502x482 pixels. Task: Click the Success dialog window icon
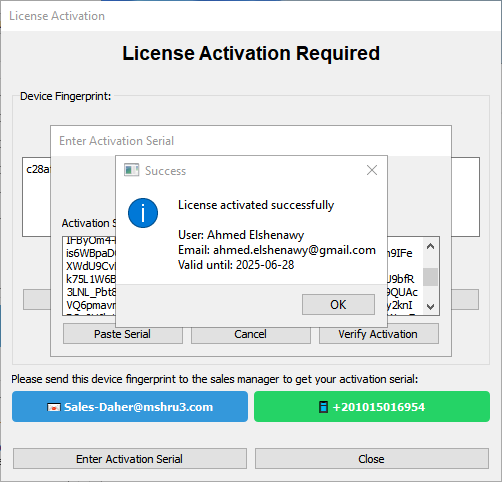(x=131, y=170)
